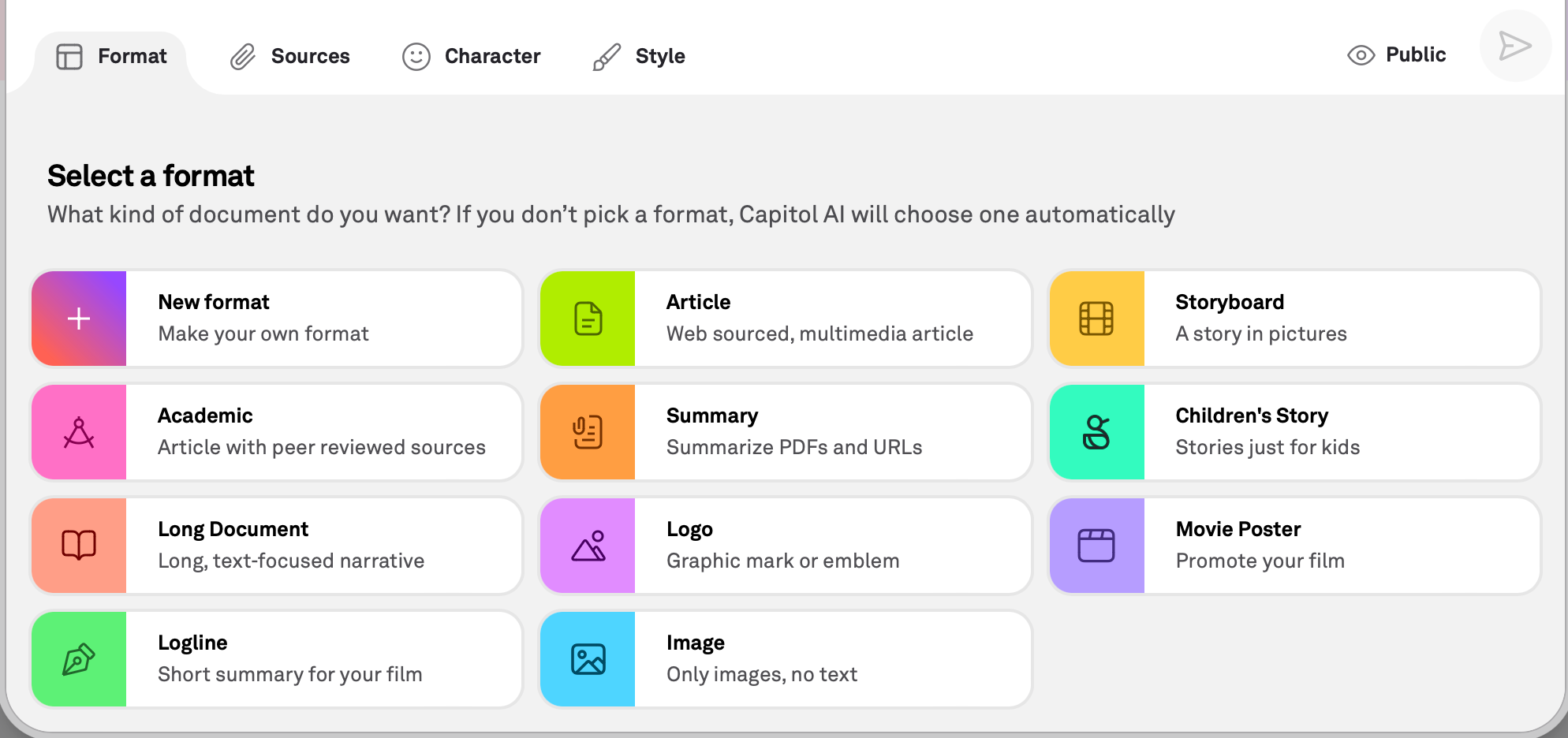The image size is (1568, 738).
Task: Toggle the Public visibility eye
Action: coord(1361,55)
